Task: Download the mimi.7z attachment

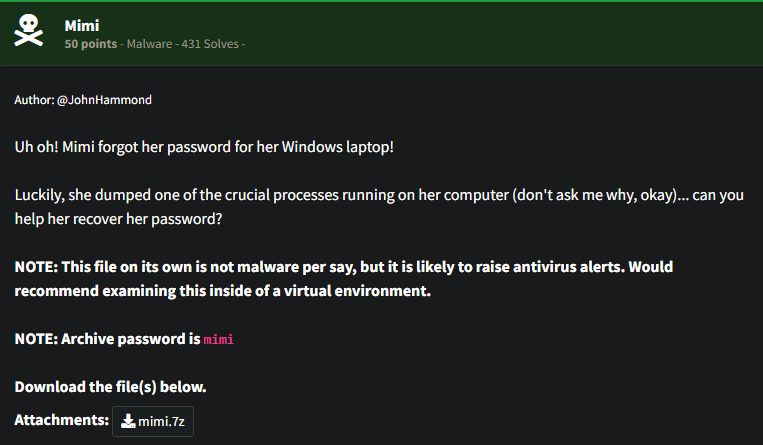Action: (153, 421)
